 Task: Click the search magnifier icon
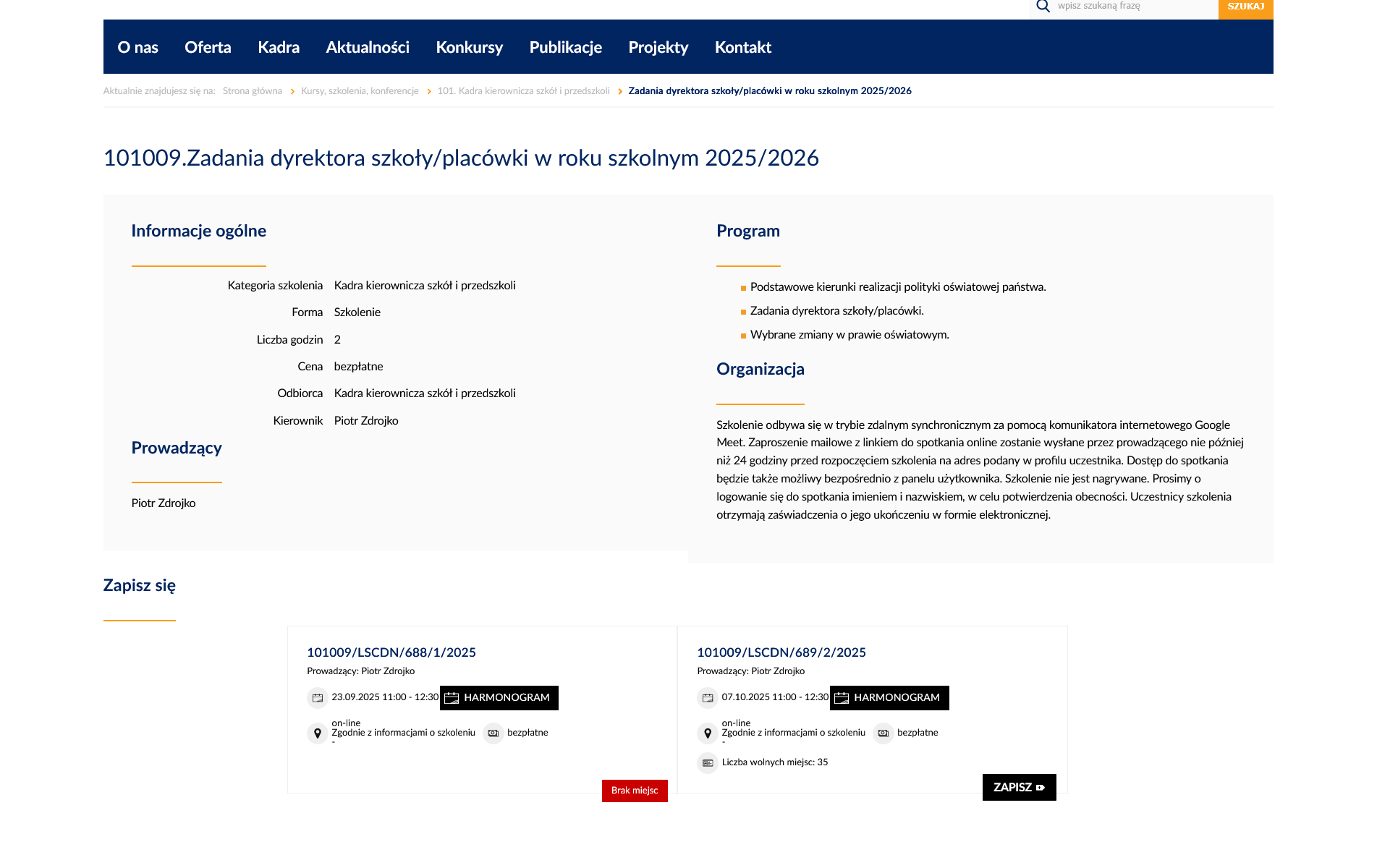(x=1043, y=7)
